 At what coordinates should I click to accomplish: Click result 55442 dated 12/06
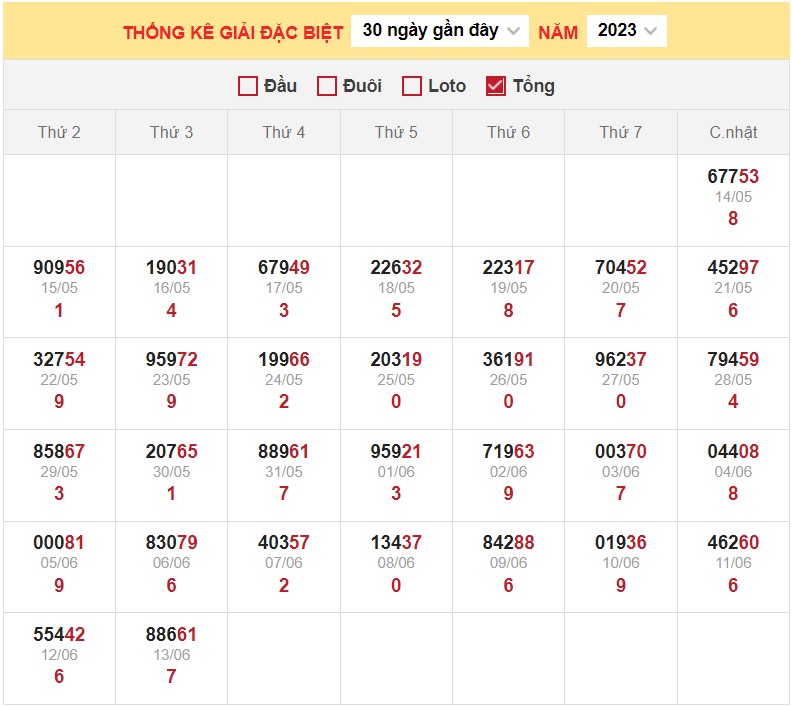(x=59, y=635)
